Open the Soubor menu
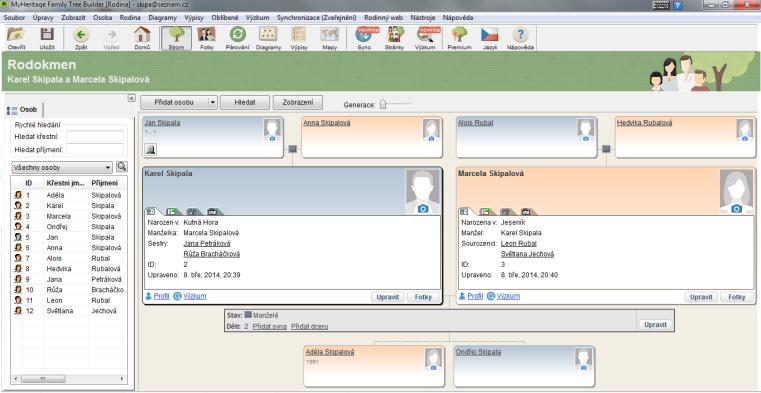 click(x=14, y=17)
